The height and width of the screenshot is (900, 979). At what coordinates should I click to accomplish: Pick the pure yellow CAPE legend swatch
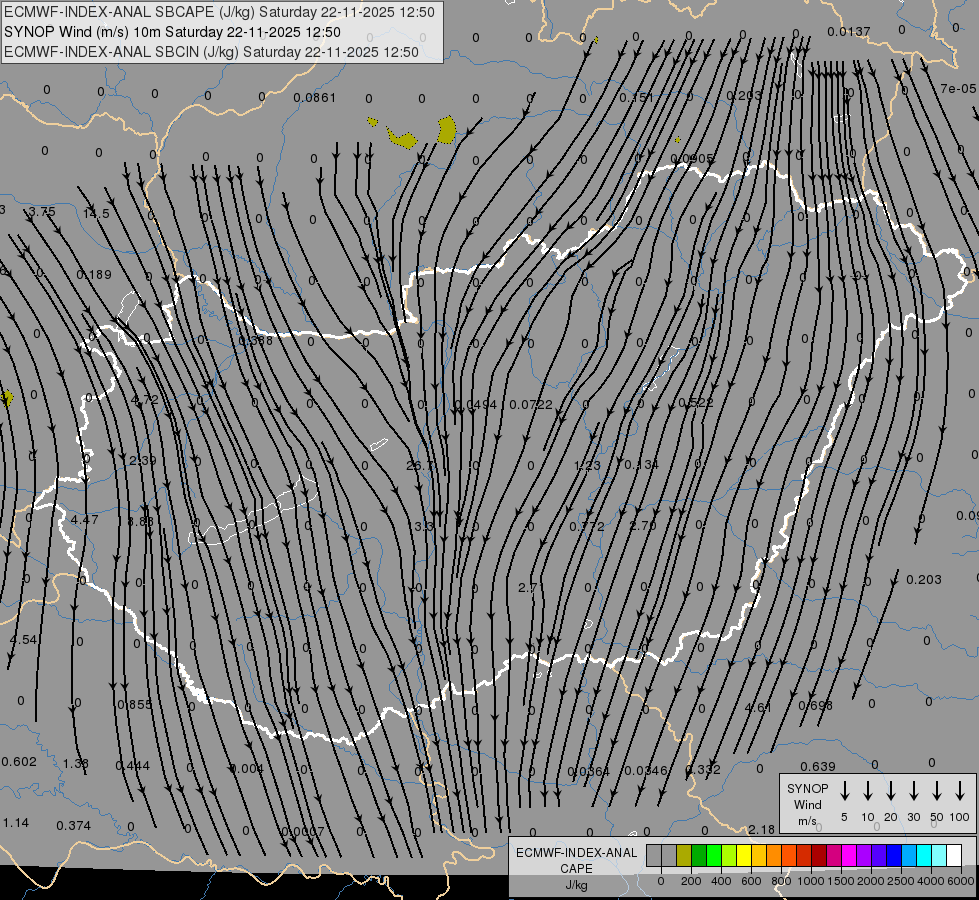[744, 856]
